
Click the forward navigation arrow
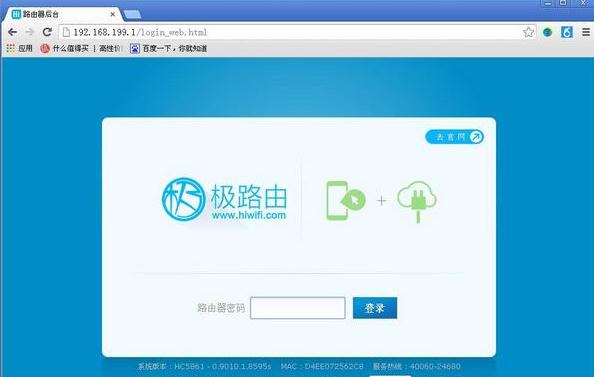coord(30,32)
